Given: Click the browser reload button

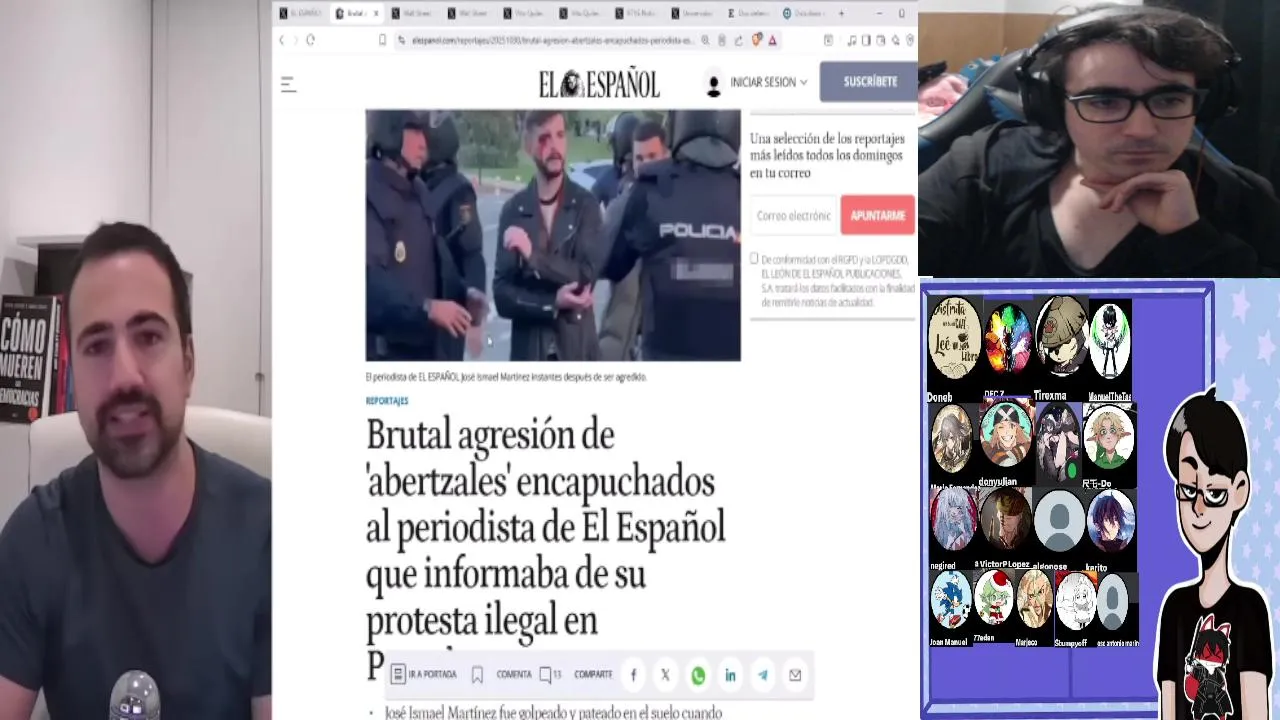Looking at the screenshot, I should click(311, 40).
